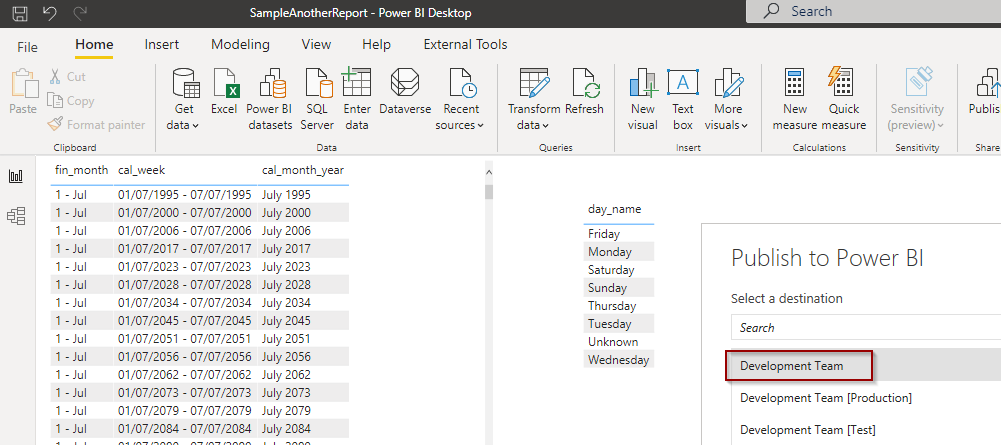Screen dimensions: 1001x445
Task: Insert a Text box
Action: pyautogui.click(x=682, y=100)
